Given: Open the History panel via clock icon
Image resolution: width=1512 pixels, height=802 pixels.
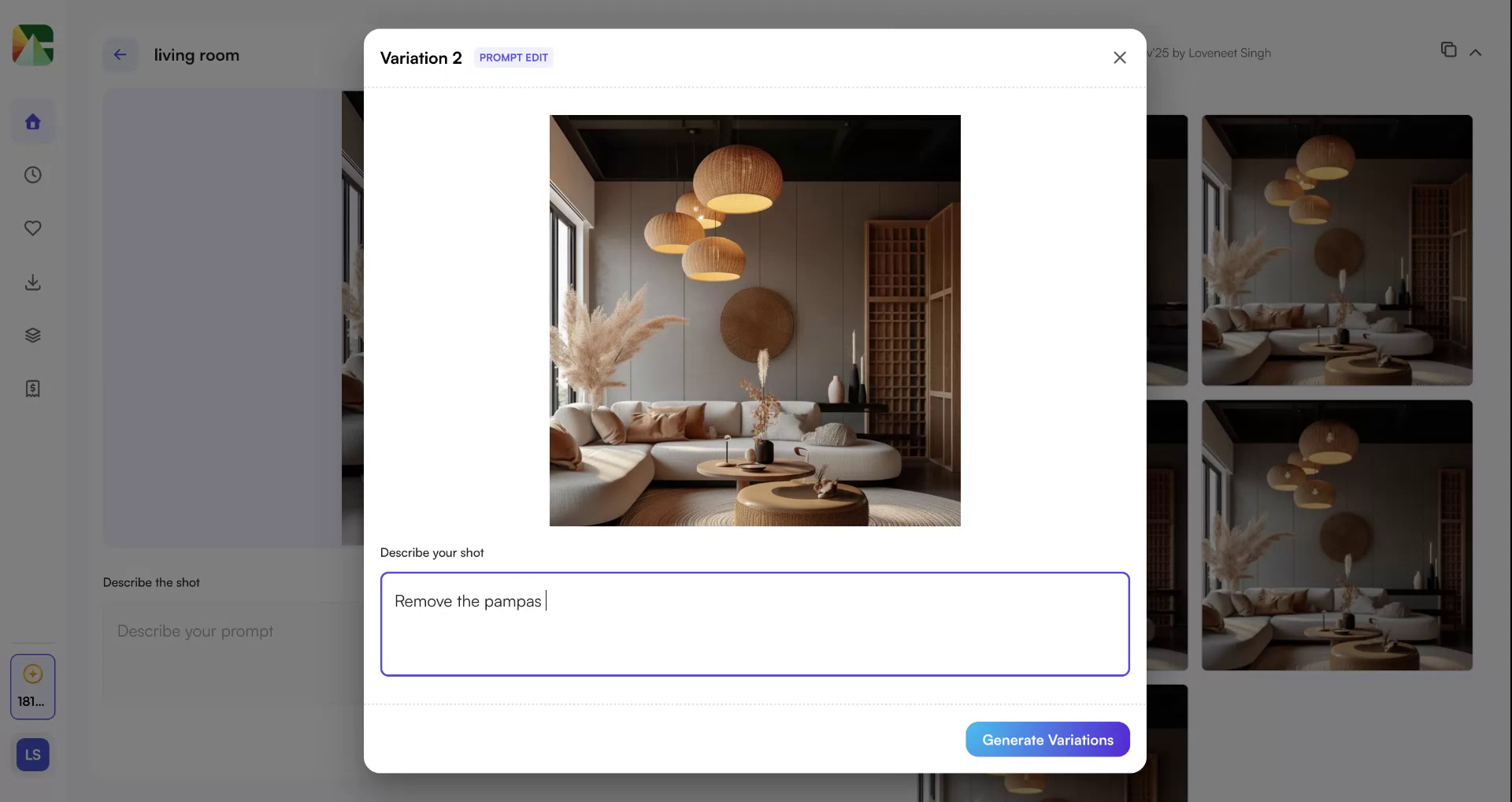Looking at the screenshot, I should coord(32,175).
